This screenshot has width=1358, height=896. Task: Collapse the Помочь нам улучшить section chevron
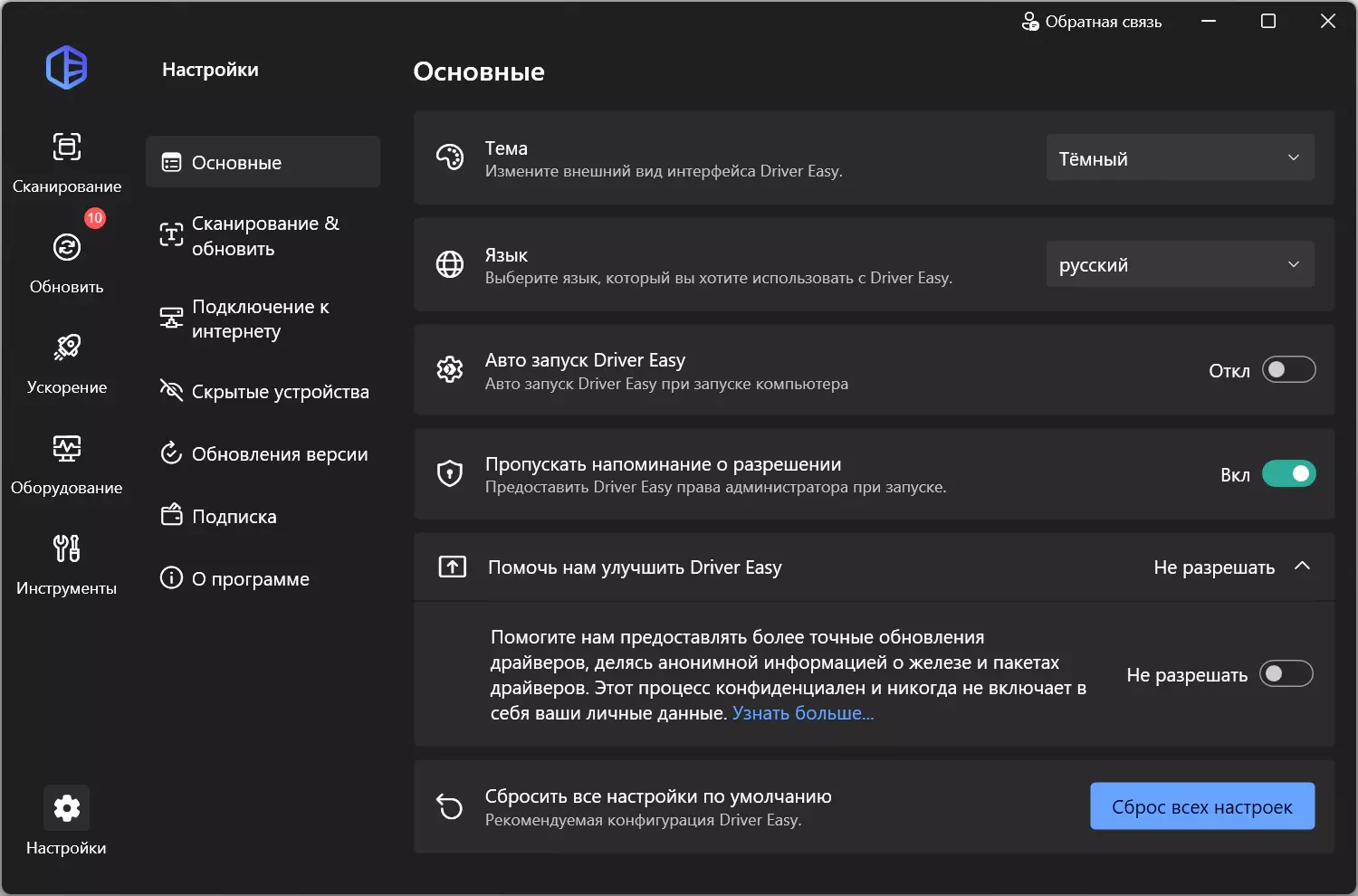click(x=1303, y=566)
